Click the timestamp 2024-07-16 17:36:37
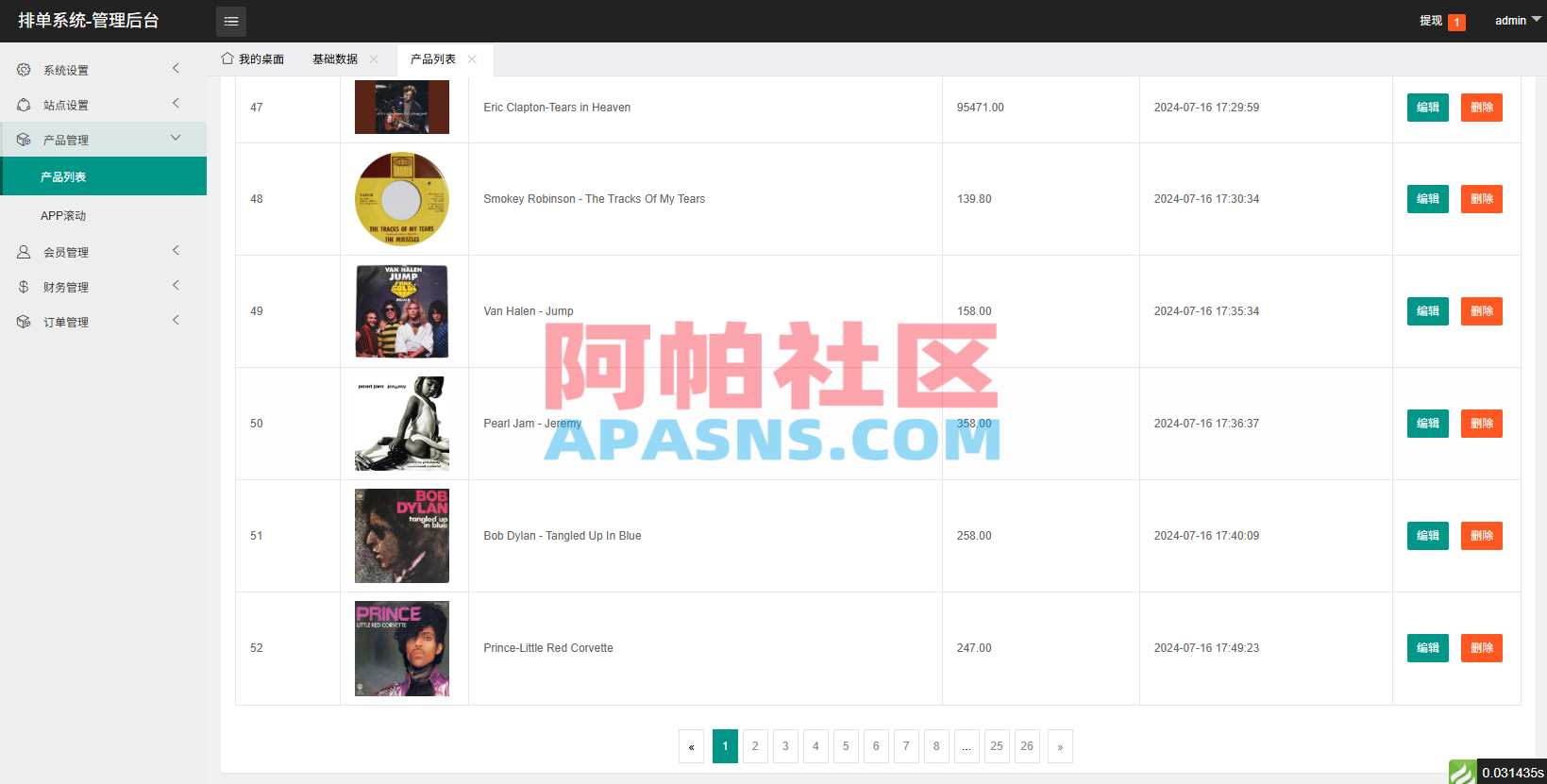The image size is (1547, 784). tap(1206, 424)
